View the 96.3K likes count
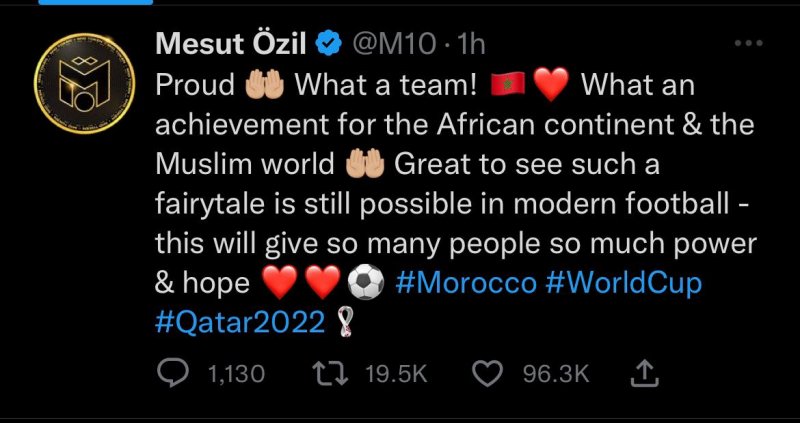 click(x=556, y=375)
